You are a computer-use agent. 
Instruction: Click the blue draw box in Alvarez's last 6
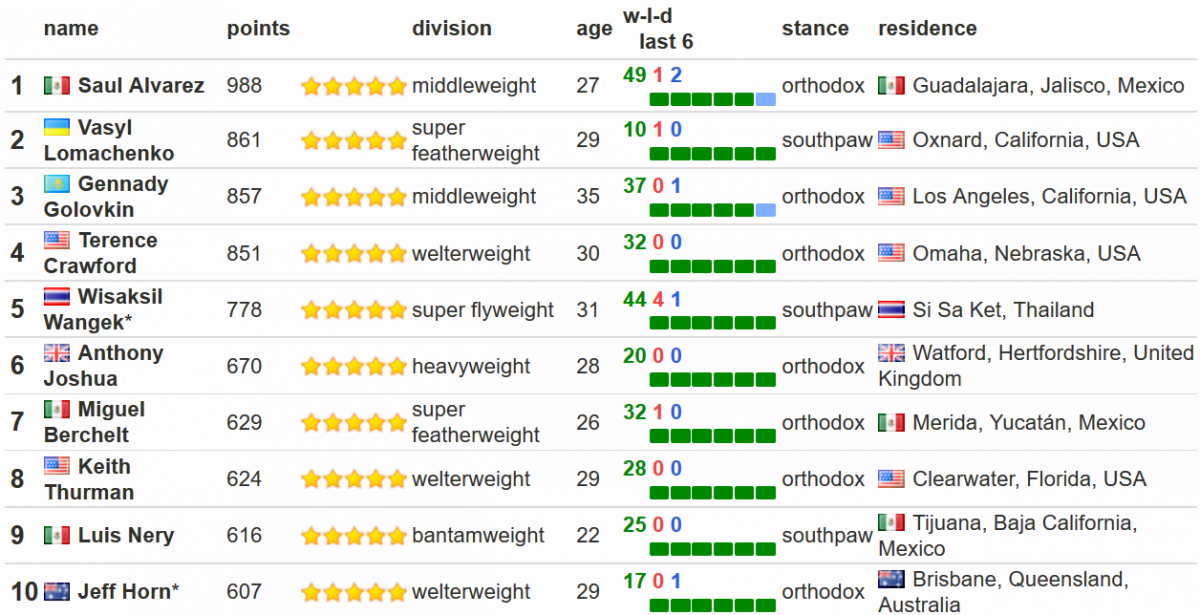pyautogui.click(x=766, y=99)
